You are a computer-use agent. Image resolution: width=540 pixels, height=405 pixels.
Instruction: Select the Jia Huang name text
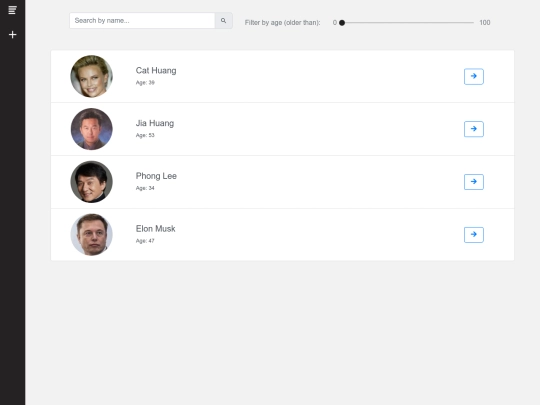pyautogui.click(x=155, y=123)
